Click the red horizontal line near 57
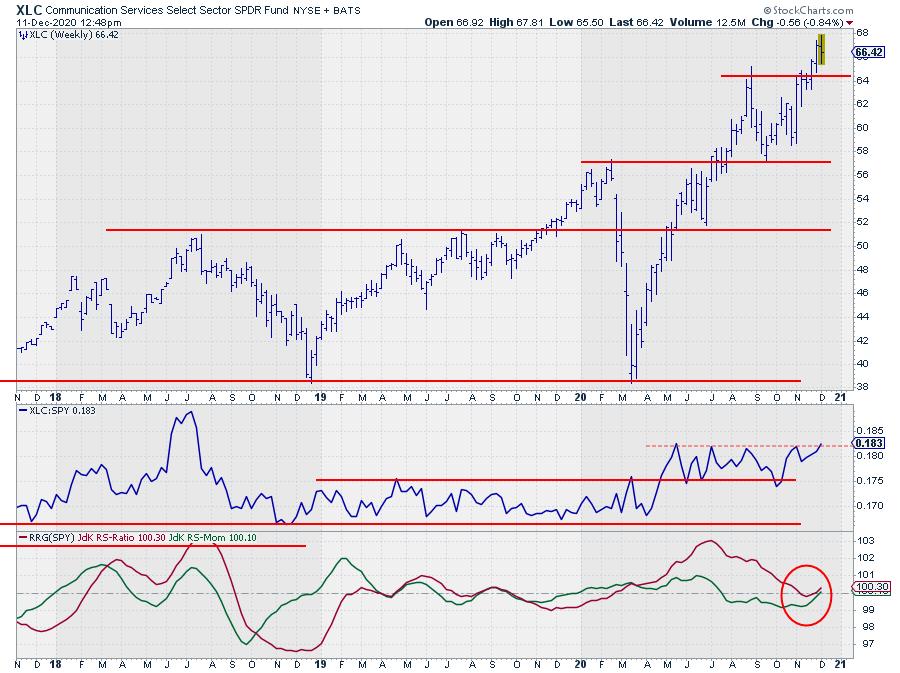Image resolution: width=900 pixels, height=673 pixels. 700,162
